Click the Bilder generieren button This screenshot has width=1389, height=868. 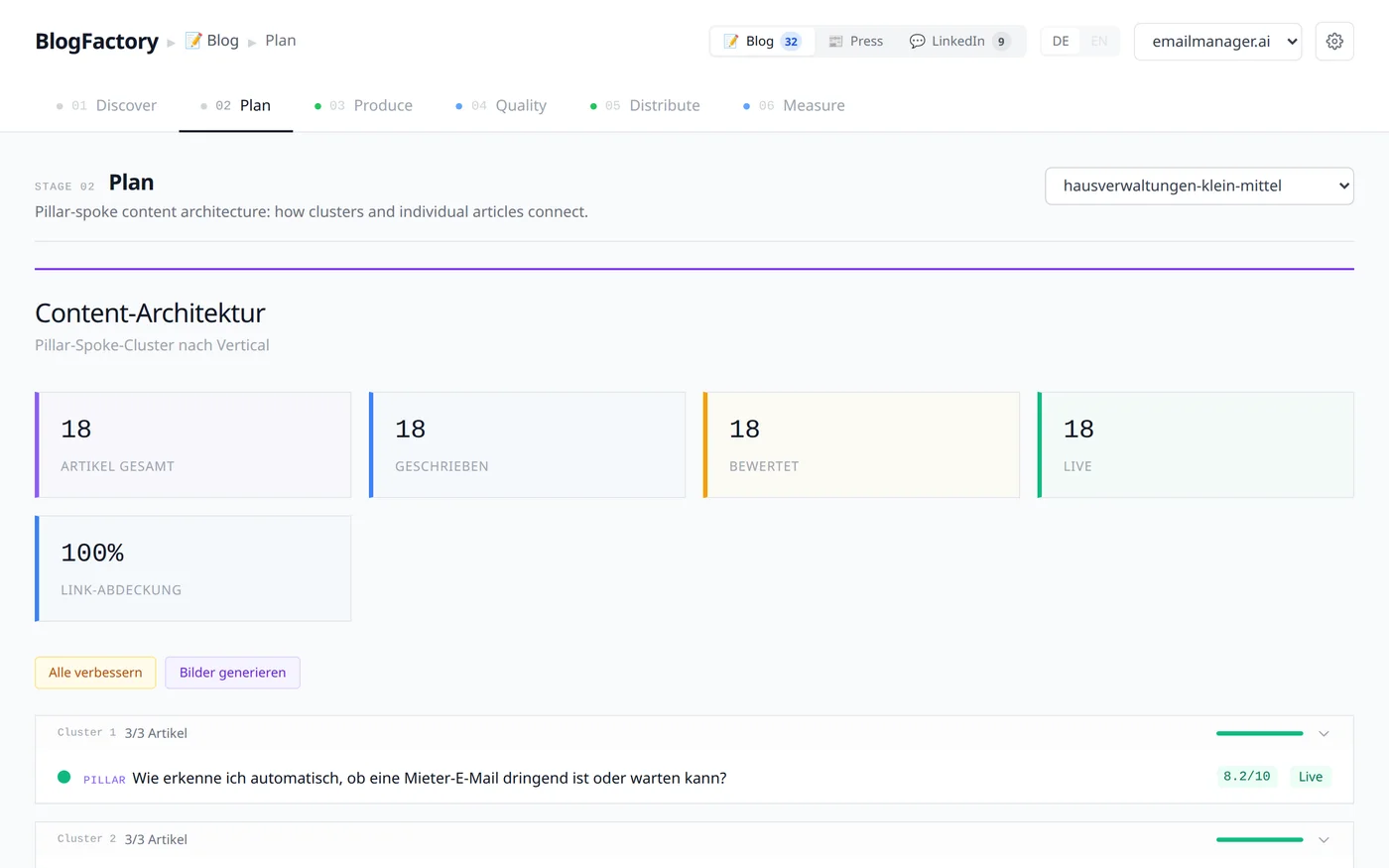coord(232,673)
